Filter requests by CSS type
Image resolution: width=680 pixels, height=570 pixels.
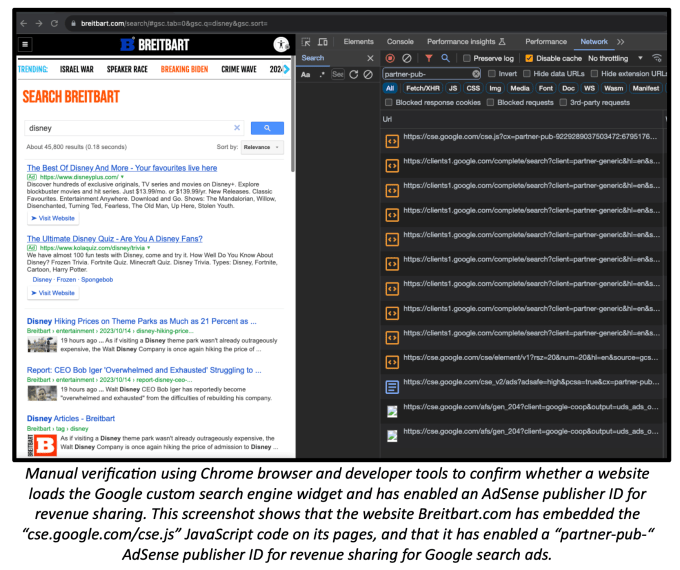tap(473, 88)
